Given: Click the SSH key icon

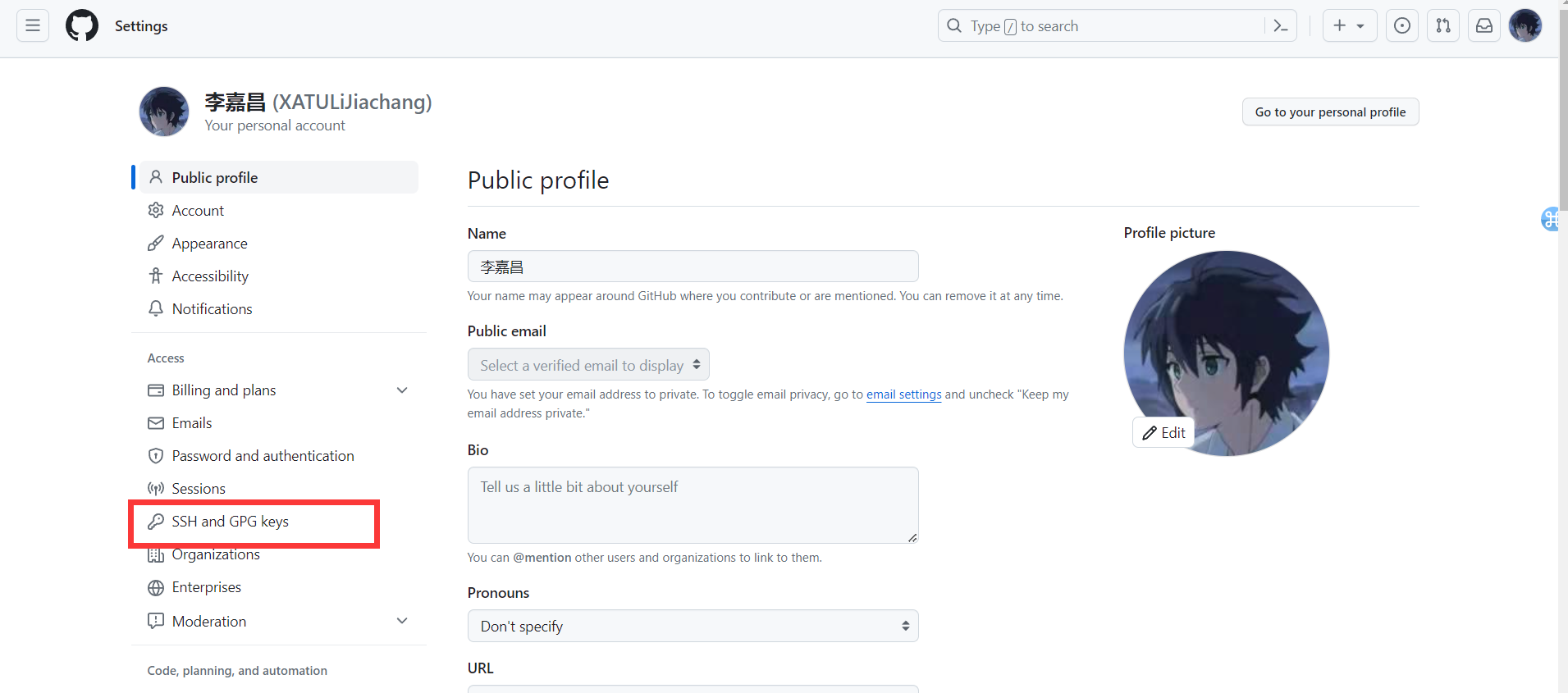Looking at the screenshot, I should coord(156,522).
